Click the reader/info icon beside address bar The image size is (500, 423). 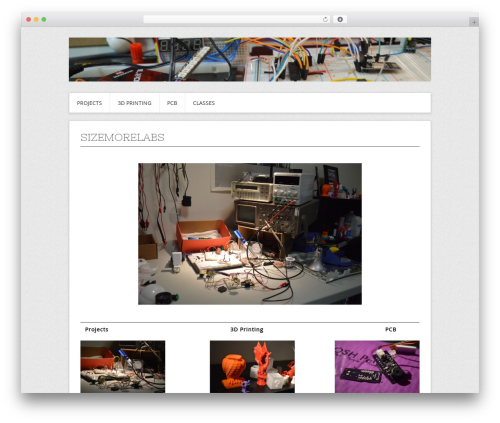[x=340, y=20]
